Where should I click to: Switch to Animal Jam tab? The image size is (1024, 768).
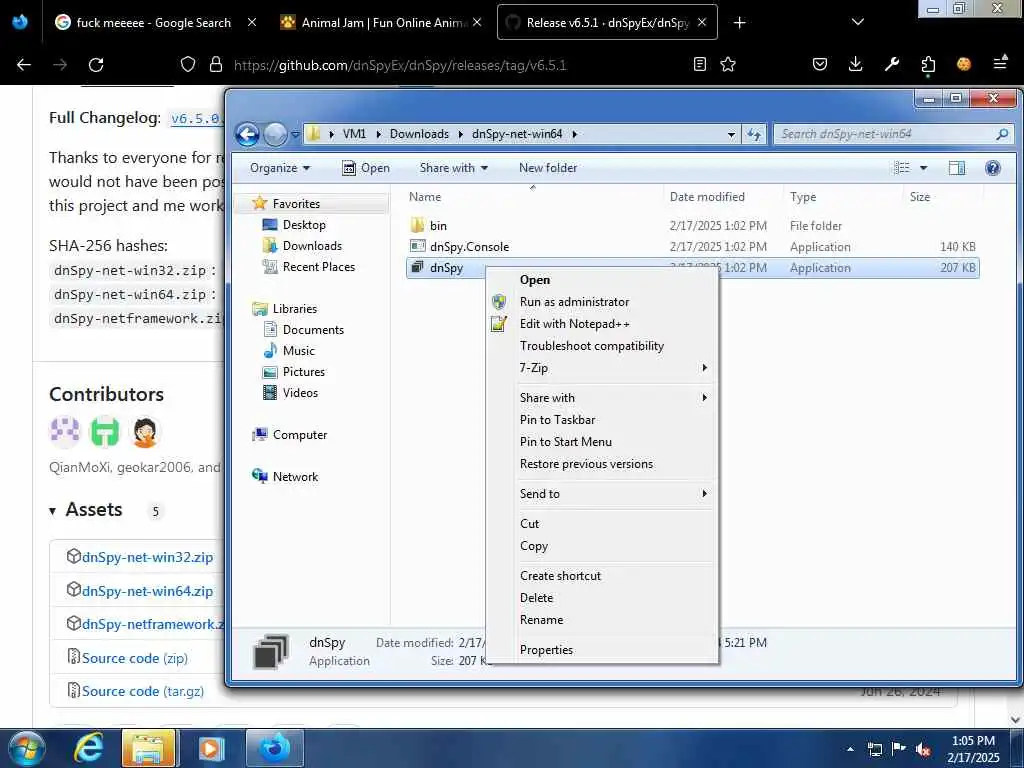[381, 22]
